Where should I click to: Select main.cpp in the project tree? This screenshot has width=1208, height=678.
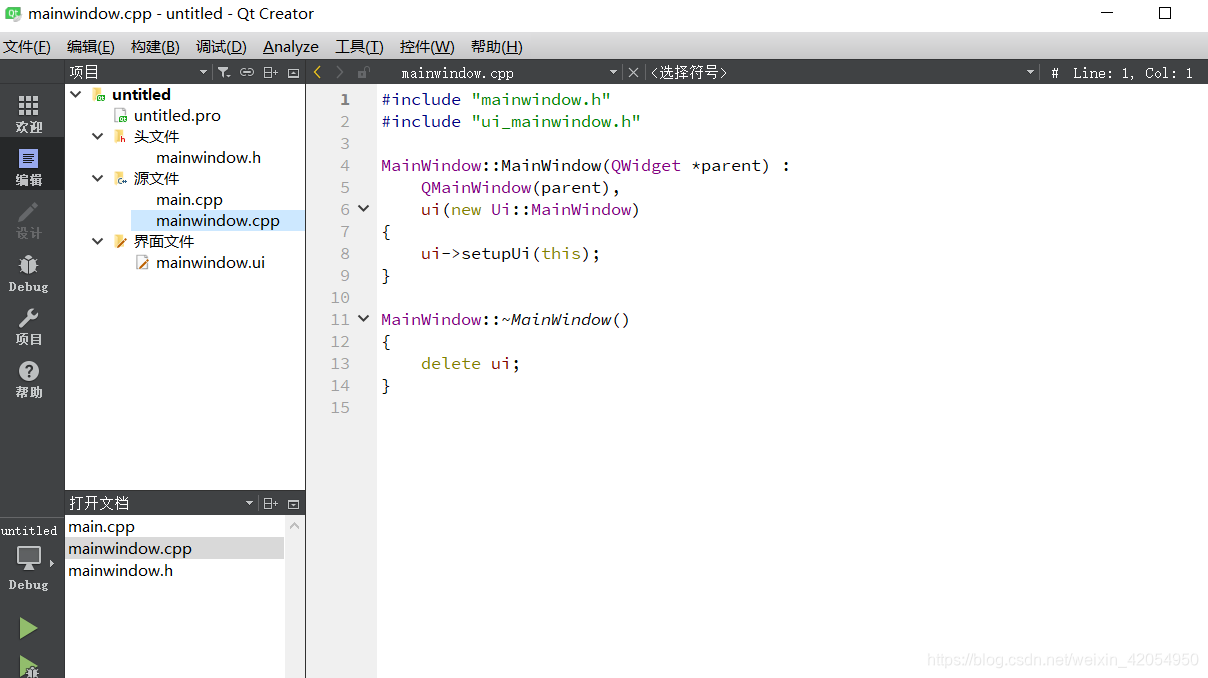coord(189,199)
